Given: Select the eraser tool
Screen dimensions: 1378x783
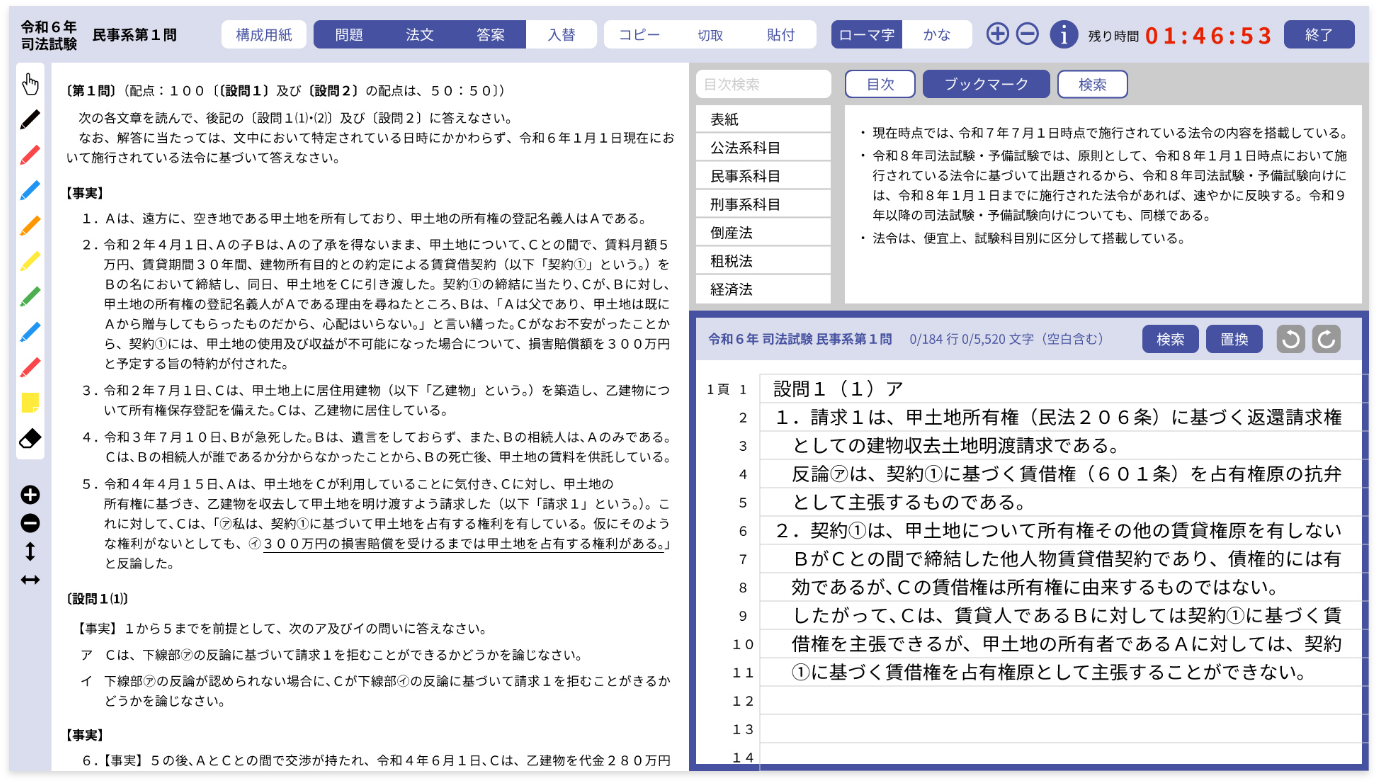Looking at the screenshot, I should click(30, 438).
